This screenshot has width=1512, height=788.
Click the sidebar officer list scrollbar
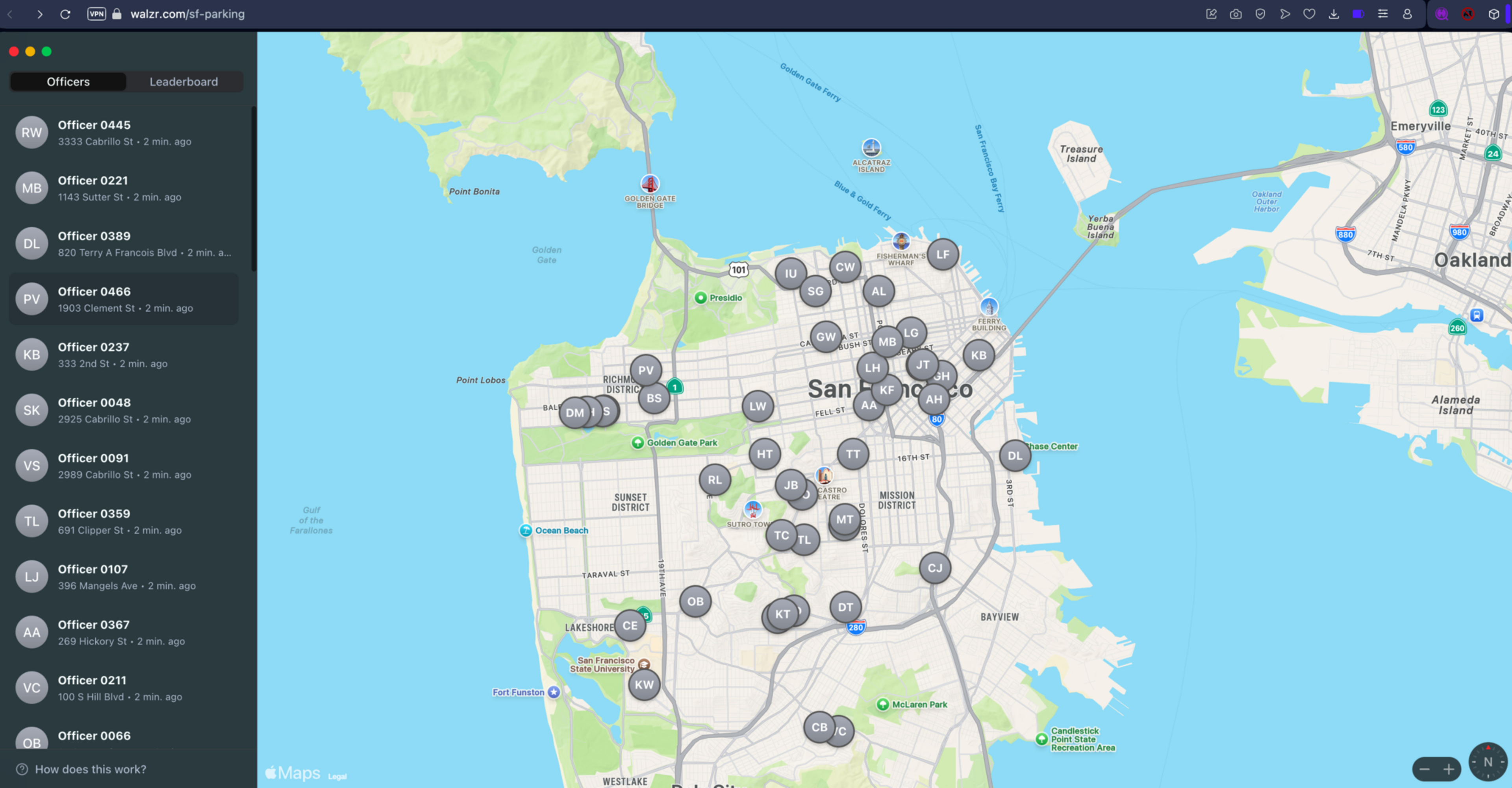tap(254, 189)
